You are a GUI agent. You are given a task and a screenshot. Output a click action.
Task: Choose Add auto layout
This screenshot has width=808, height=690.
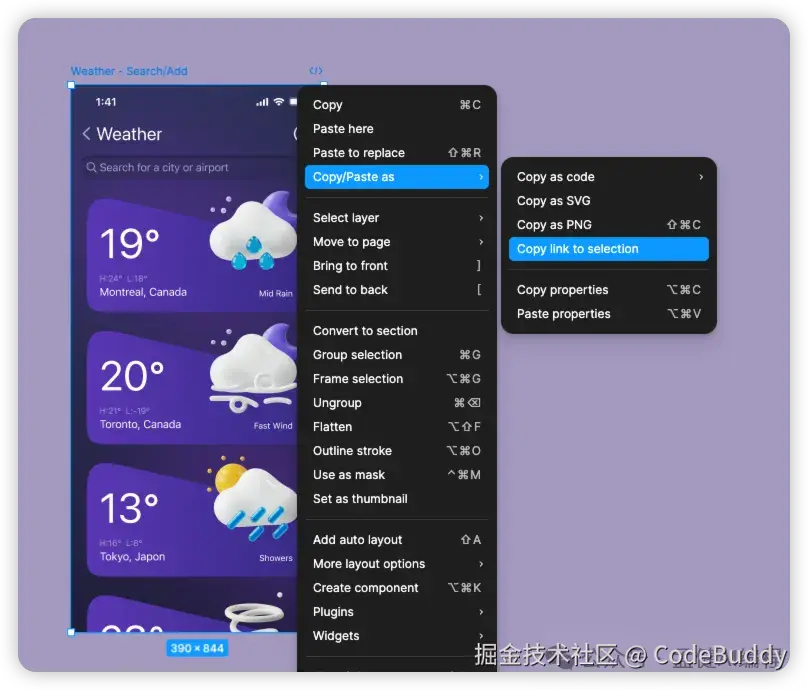tap(396, 540)
